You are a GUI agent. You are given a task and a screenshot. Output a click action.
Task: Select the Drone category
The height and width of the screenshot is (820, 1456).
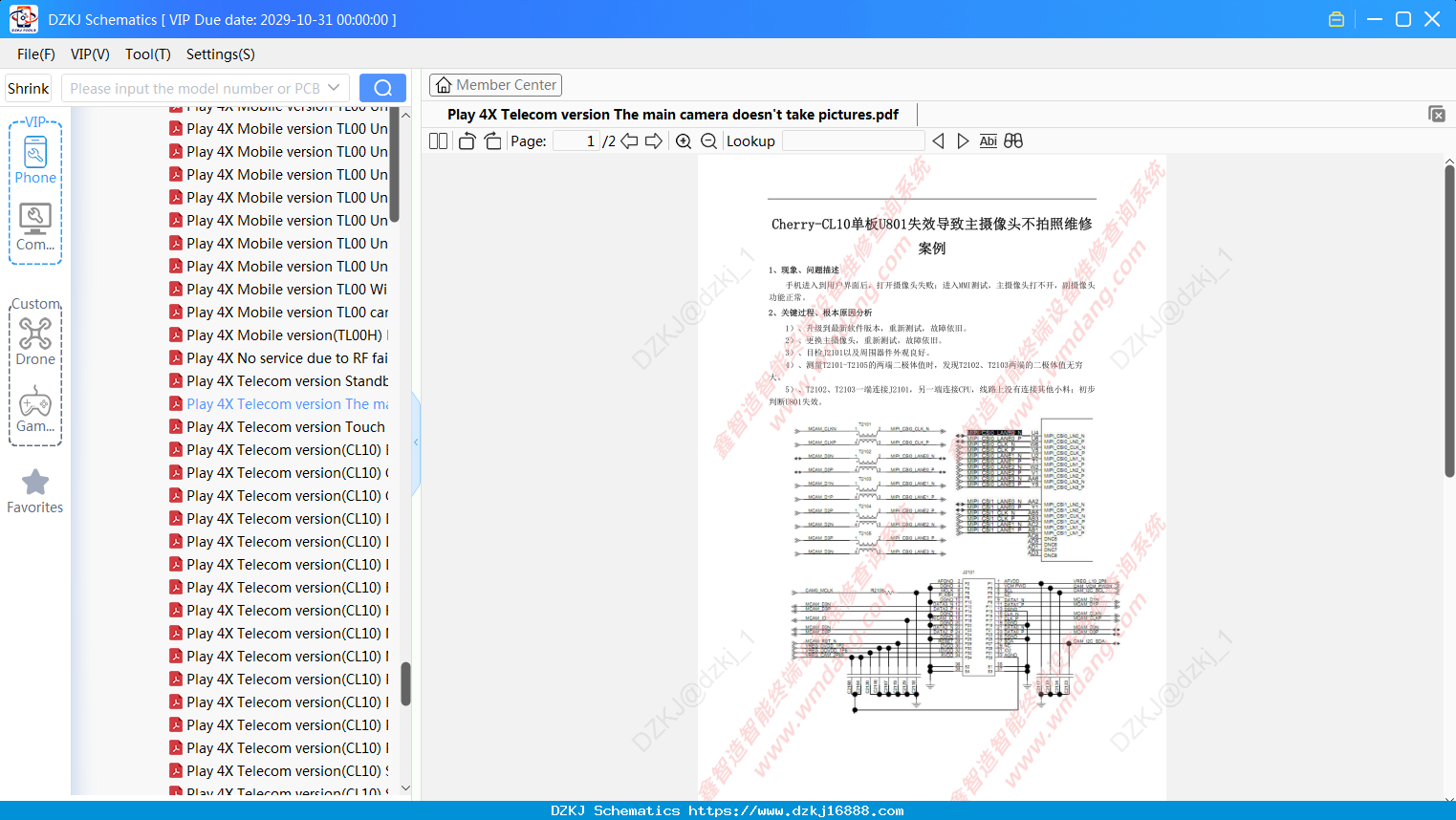tap(35, 341)
